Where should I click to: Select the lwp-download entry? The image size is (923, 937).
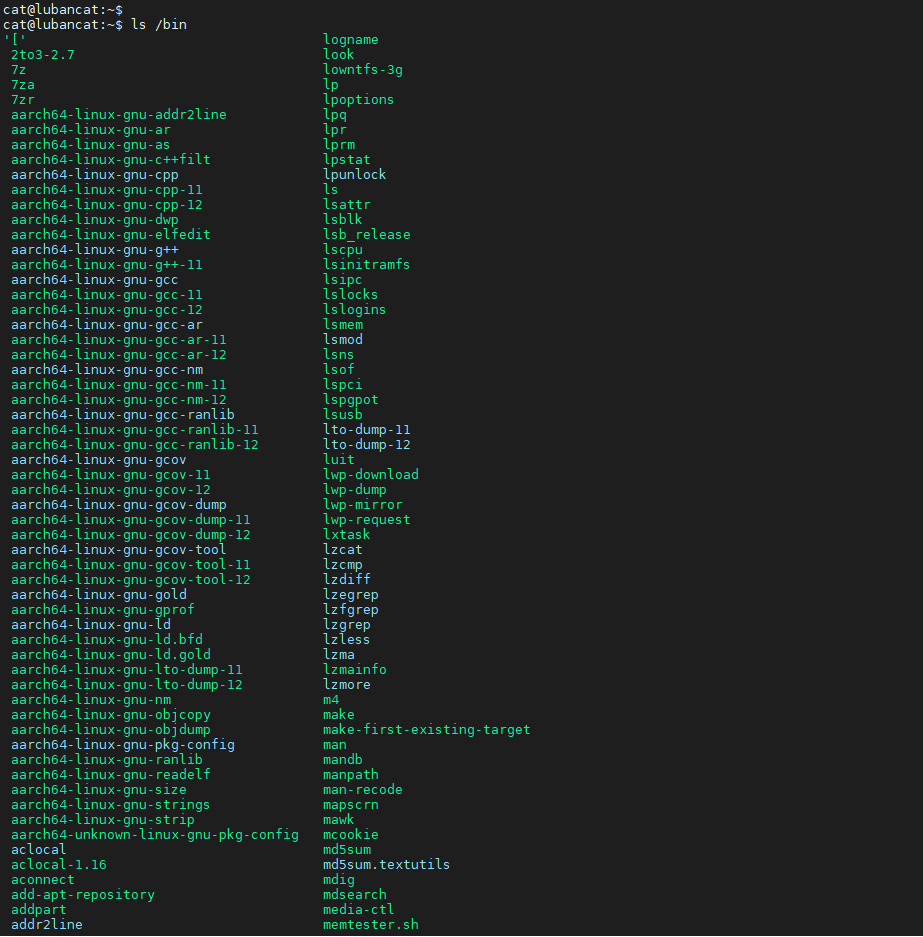[x=371, y=474]
